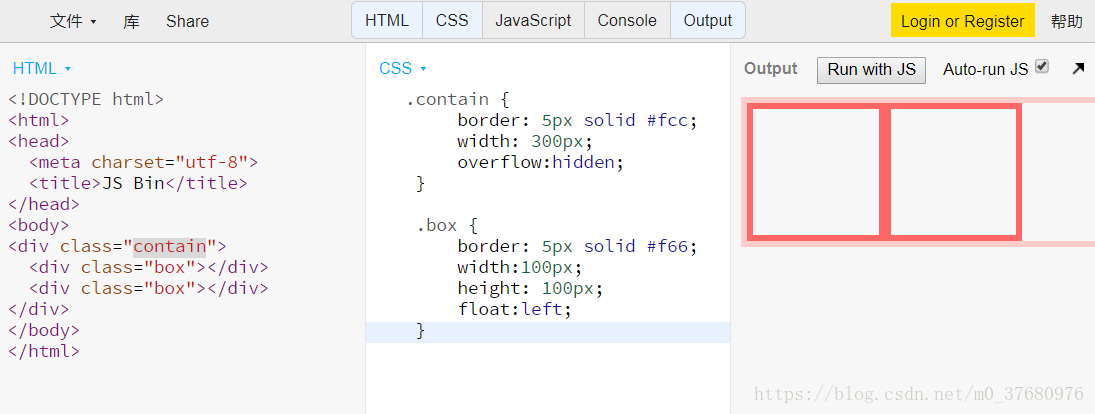Toggle the JavaScript panel tab

click(x=533, y=20)
